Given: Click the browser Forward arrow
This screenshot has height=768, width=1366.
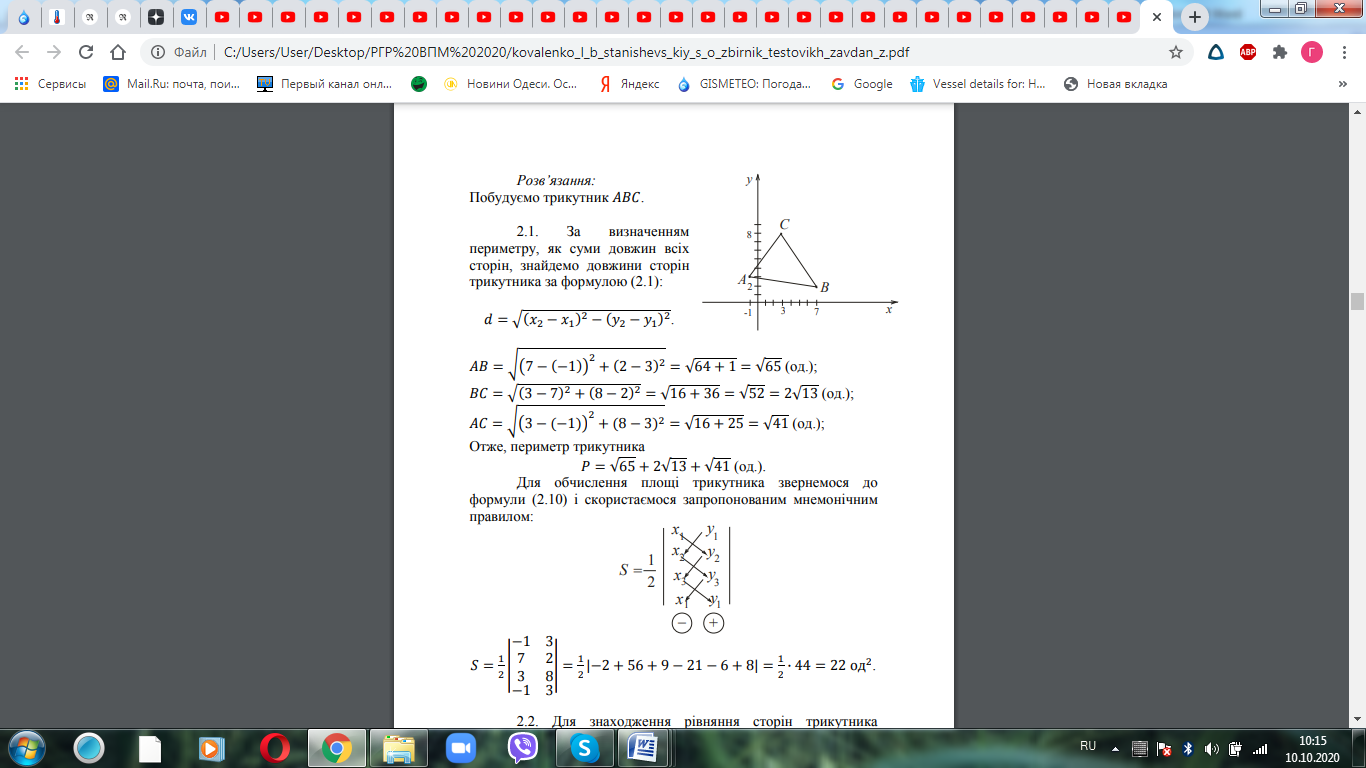Looking at the screenshot, I should click(x=54, y=52).
